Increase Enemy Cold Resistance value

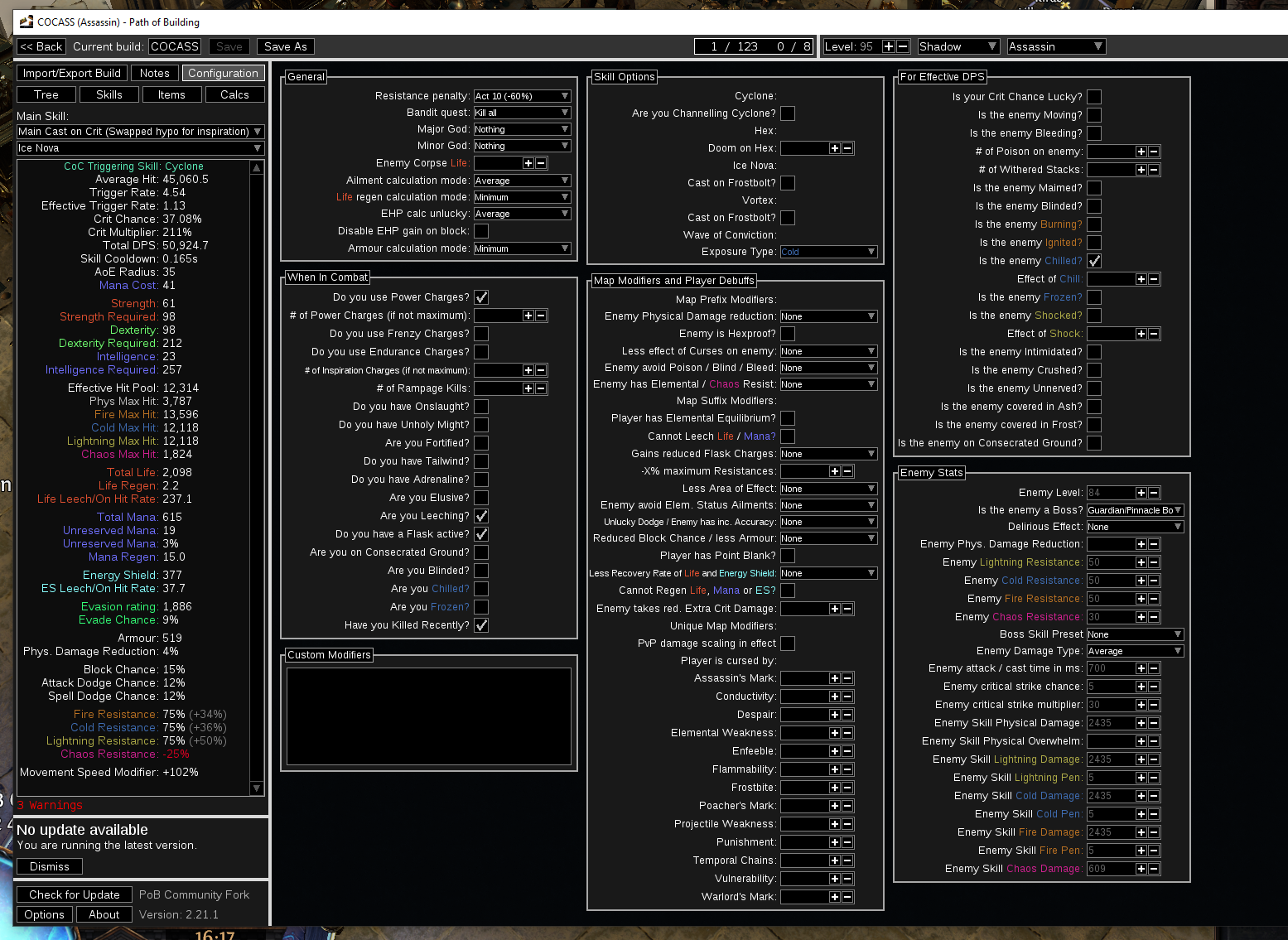click(x=1141, y=581)
